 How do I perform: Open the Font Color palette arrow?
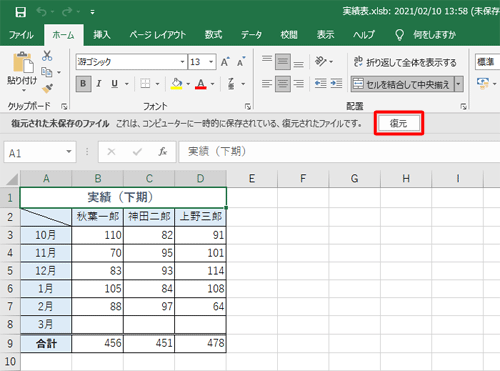[x=213, y=84]
